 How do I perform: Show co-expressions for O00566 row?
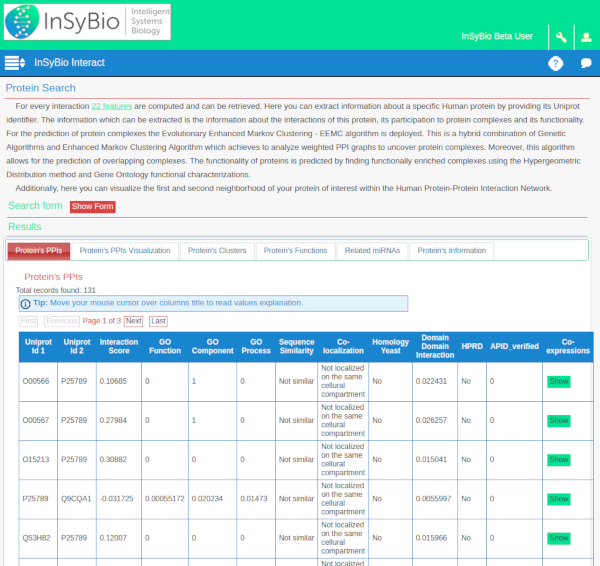pos(558,381)
